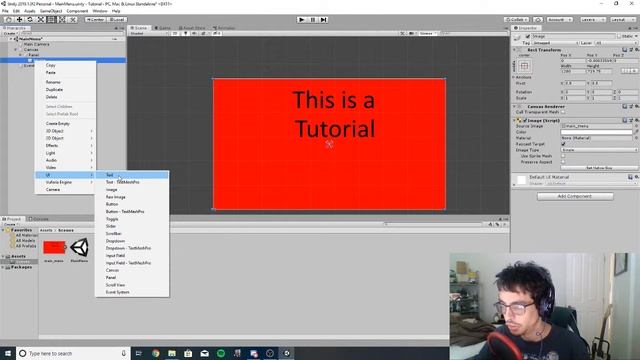Open the GameObject menu in menu bar
This screenshot has width=640, height=360.
(x=51, y=11)
